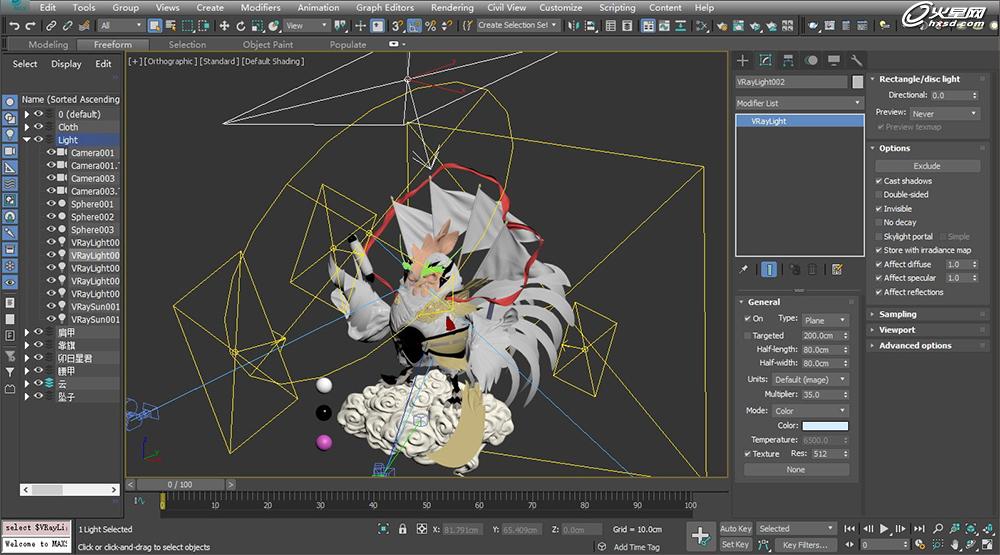Open the Preview dropdown showing Never
This screenshot has width=1000, height=555.
[944, 114]
